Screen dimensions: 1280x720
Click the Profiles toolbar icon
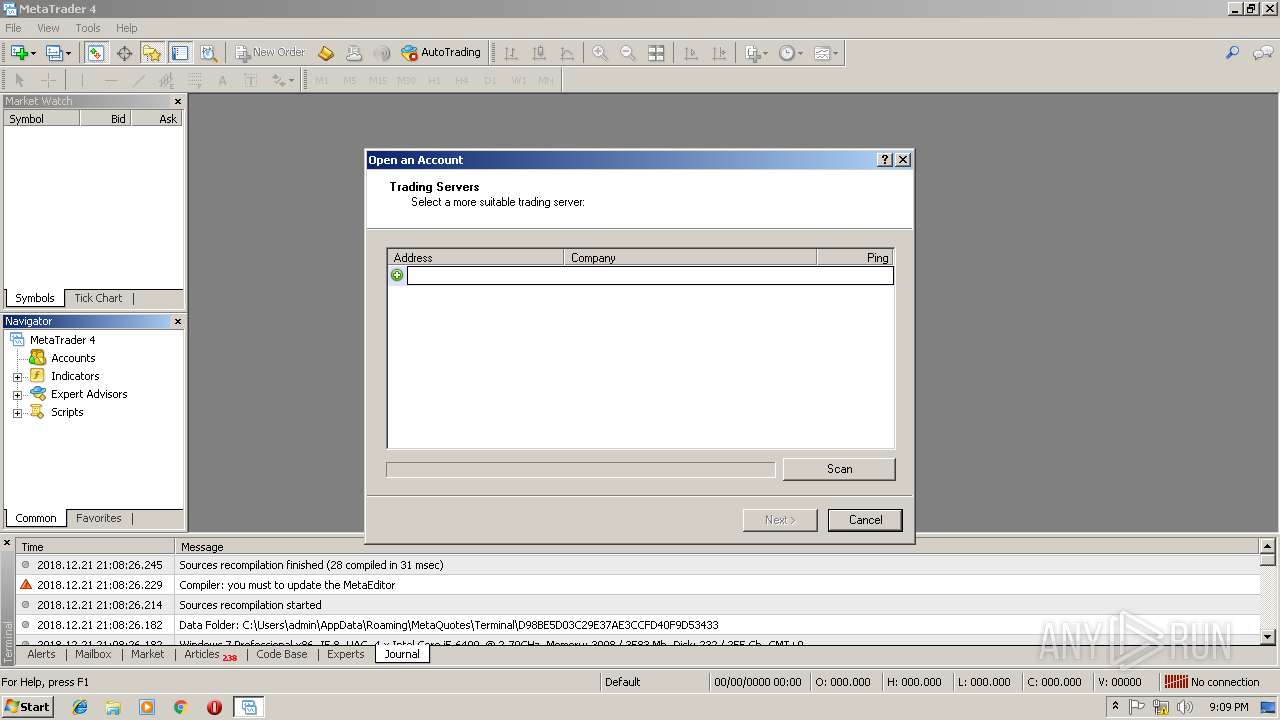pyautogui.click(x=54, y=53)
